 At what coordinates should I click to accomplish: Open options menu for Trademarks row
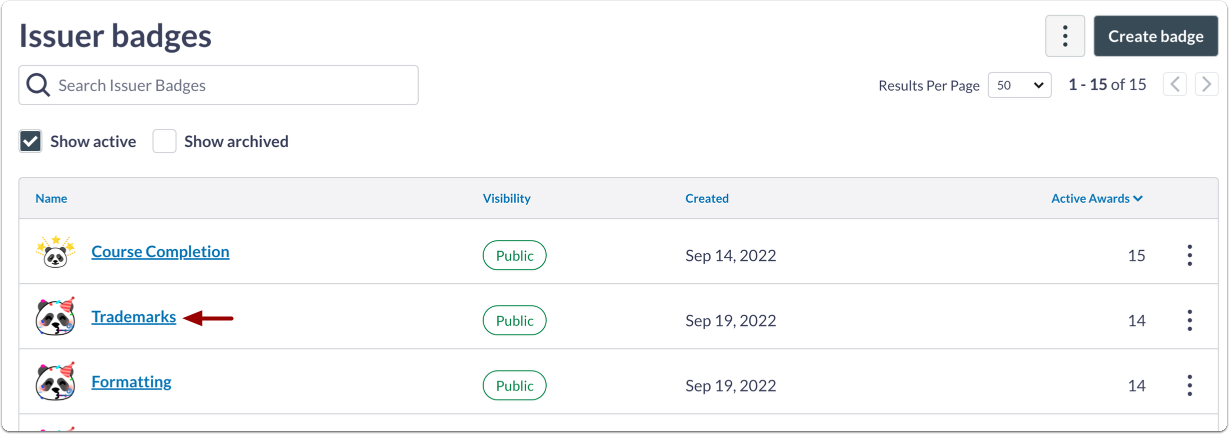point(1189,320)
